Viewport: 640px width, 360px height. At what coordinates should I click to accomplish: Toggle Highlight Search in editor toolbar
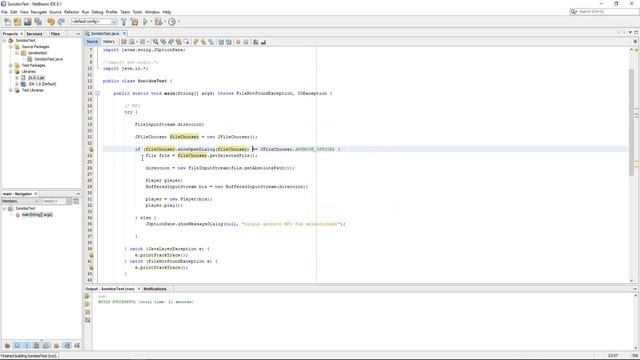pos(178,42)
